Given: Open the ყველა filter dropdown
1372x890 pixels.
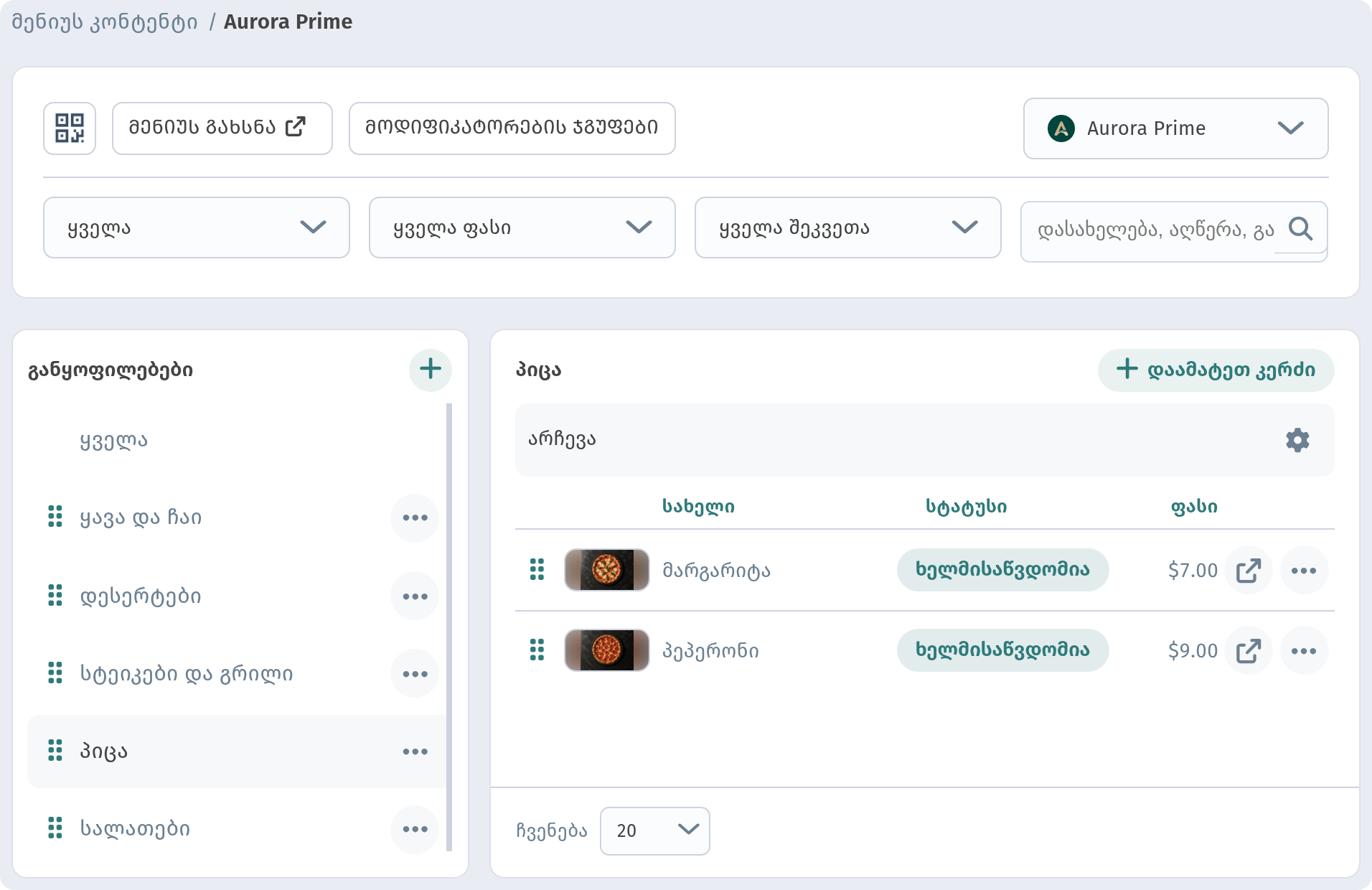Looking at the screenshot, I should (x=197, y=228).
